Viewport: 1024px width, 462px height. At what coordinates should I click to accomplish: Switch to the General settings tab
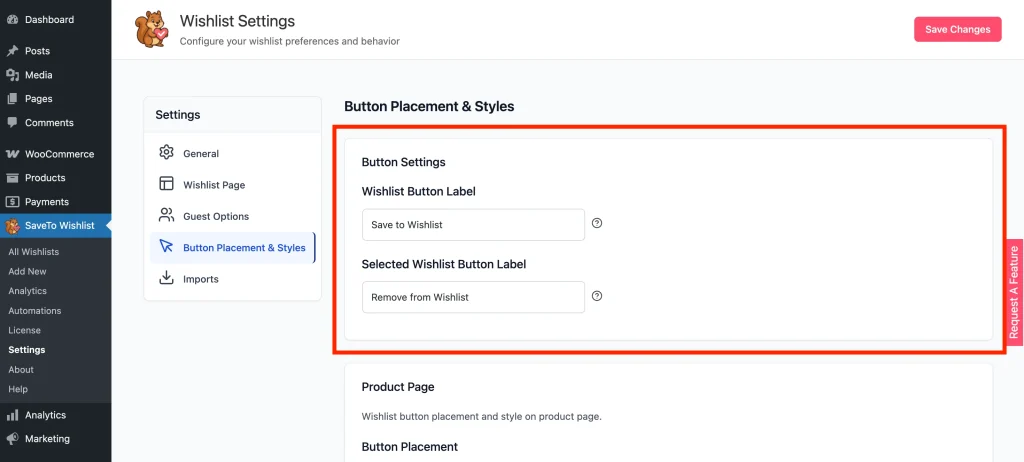(x=232, y=154)
